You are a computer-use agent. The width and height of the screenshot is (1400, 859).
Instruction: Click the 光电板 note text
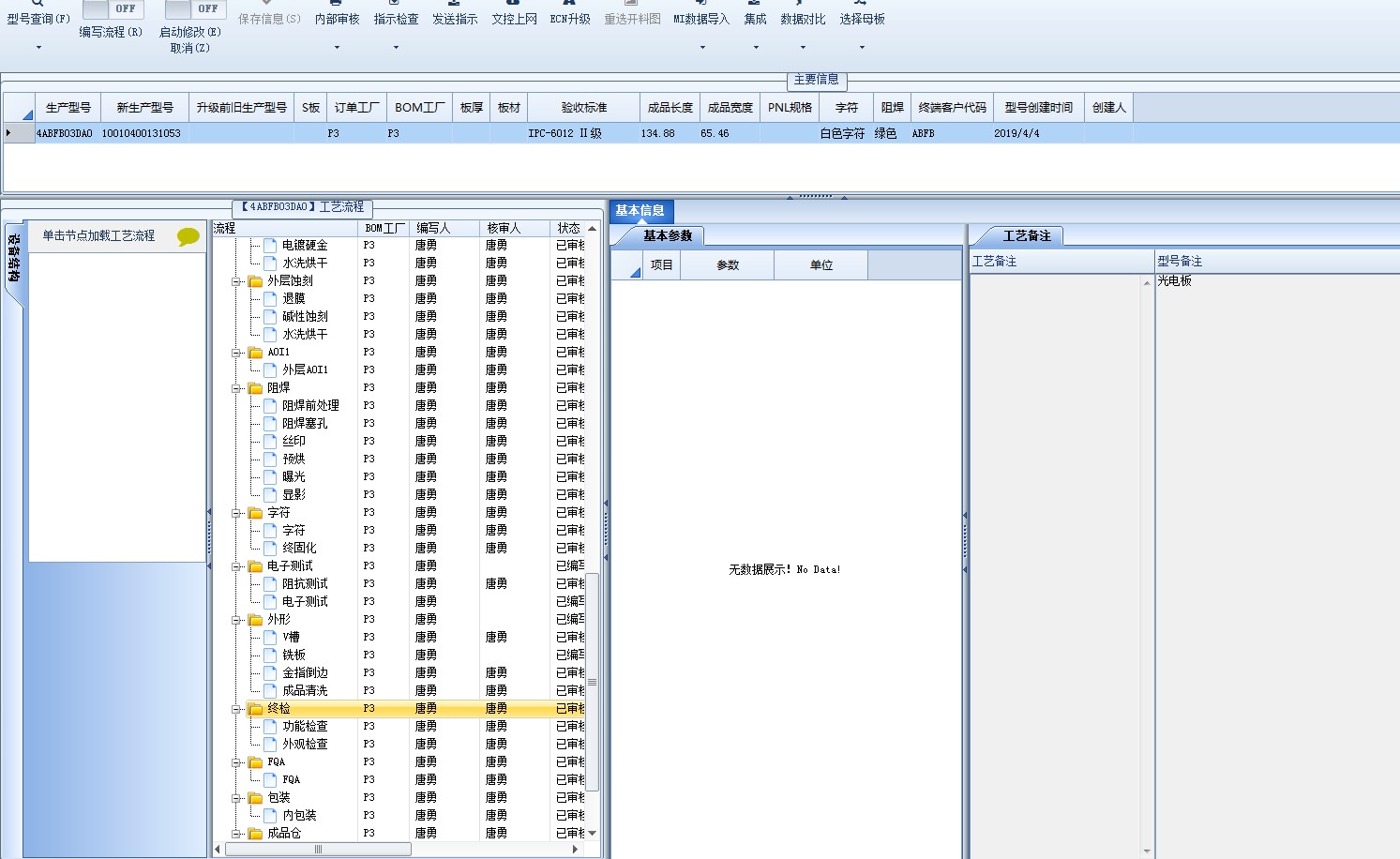click(x=1174, y=281)
